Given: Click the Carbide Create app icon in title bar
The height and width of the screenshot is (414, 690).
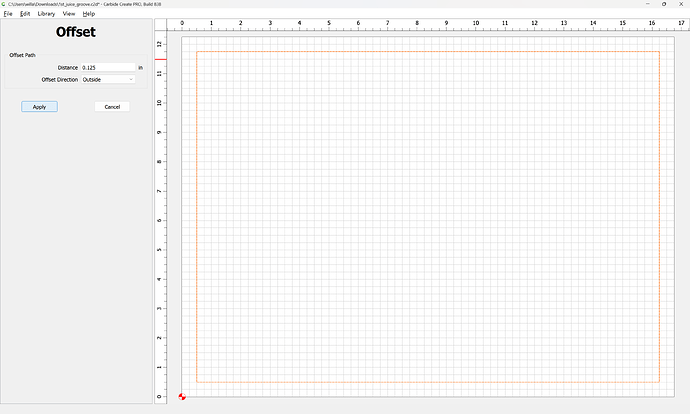Looking at the screenshot, I should pyautogui.click(x=4, y=4).
